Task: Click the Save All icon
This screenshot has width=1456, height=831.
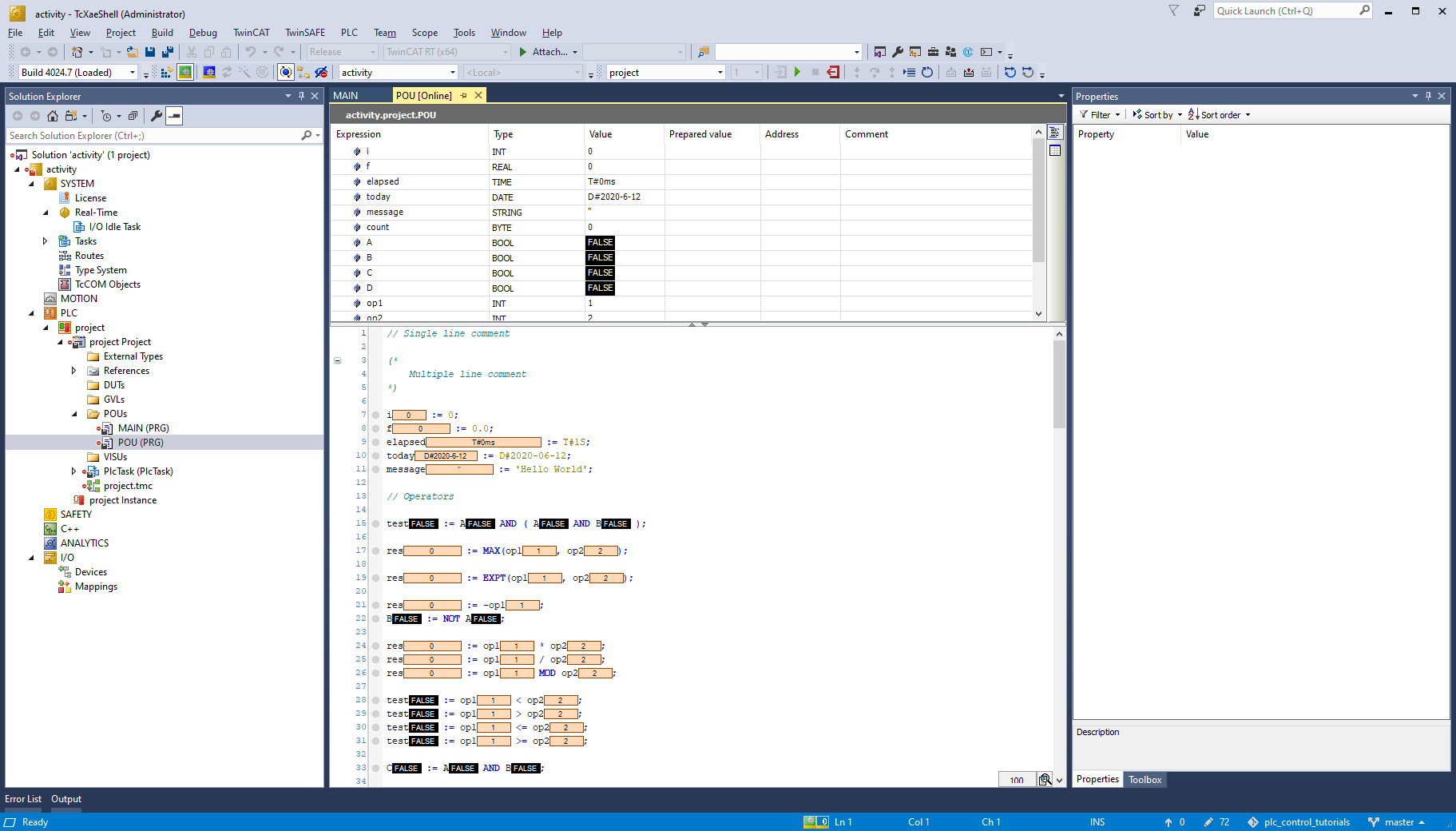Action: point(168,52)
